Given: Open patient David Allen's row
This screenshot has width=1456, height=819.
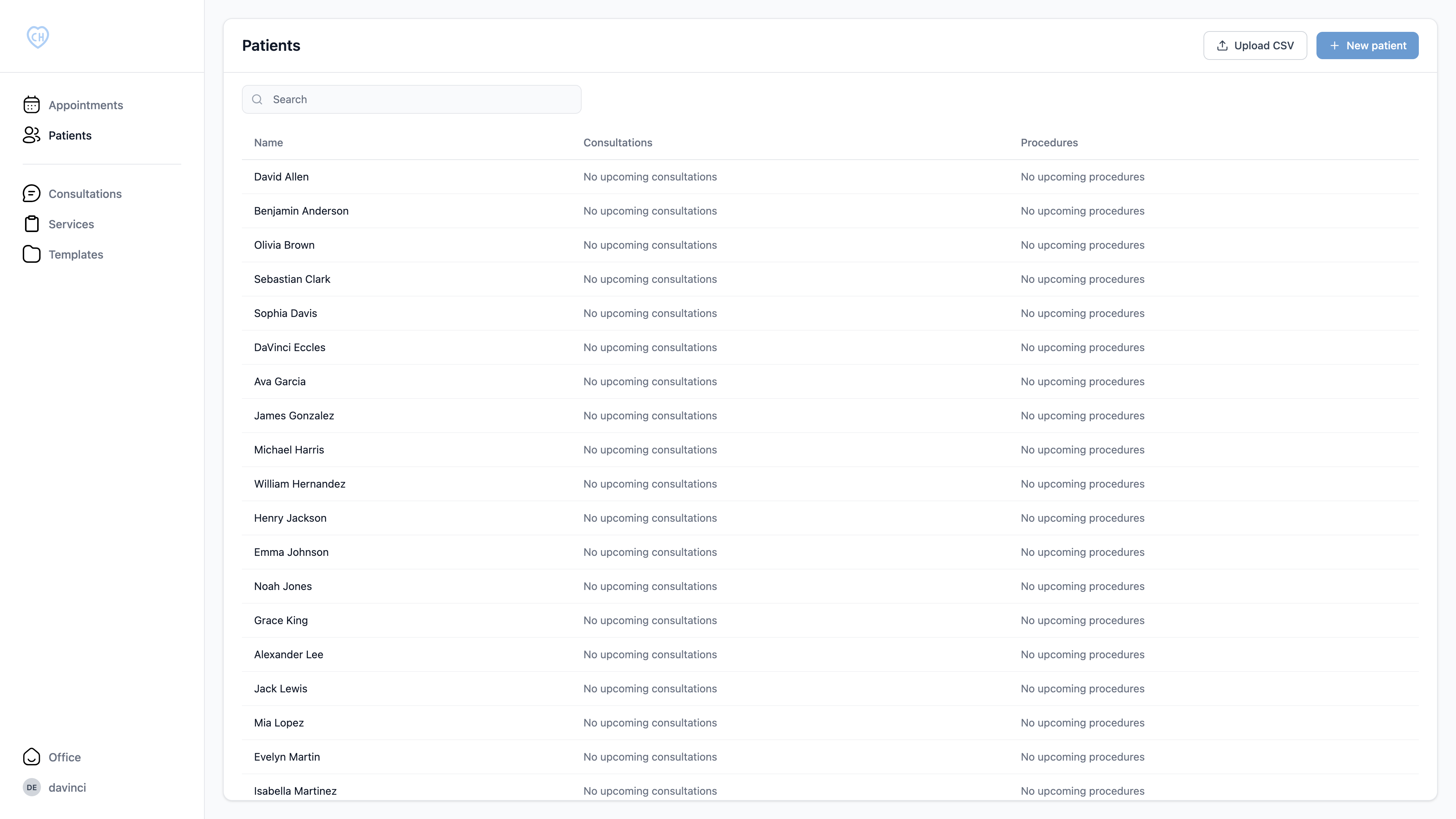Looking at the screenshot, I should (281, 177).
